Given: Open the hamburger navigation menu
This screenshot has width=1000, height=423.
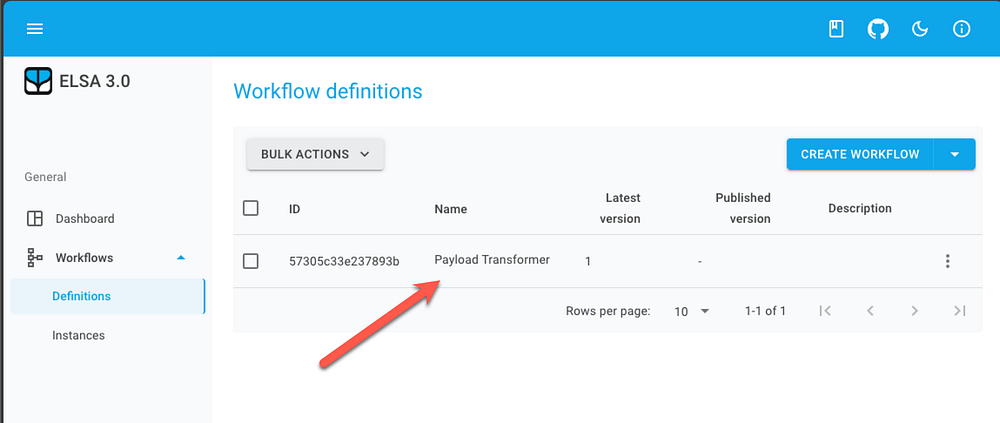Looking at the screenshot, I should pyautogui.click(x=34, y=29).
